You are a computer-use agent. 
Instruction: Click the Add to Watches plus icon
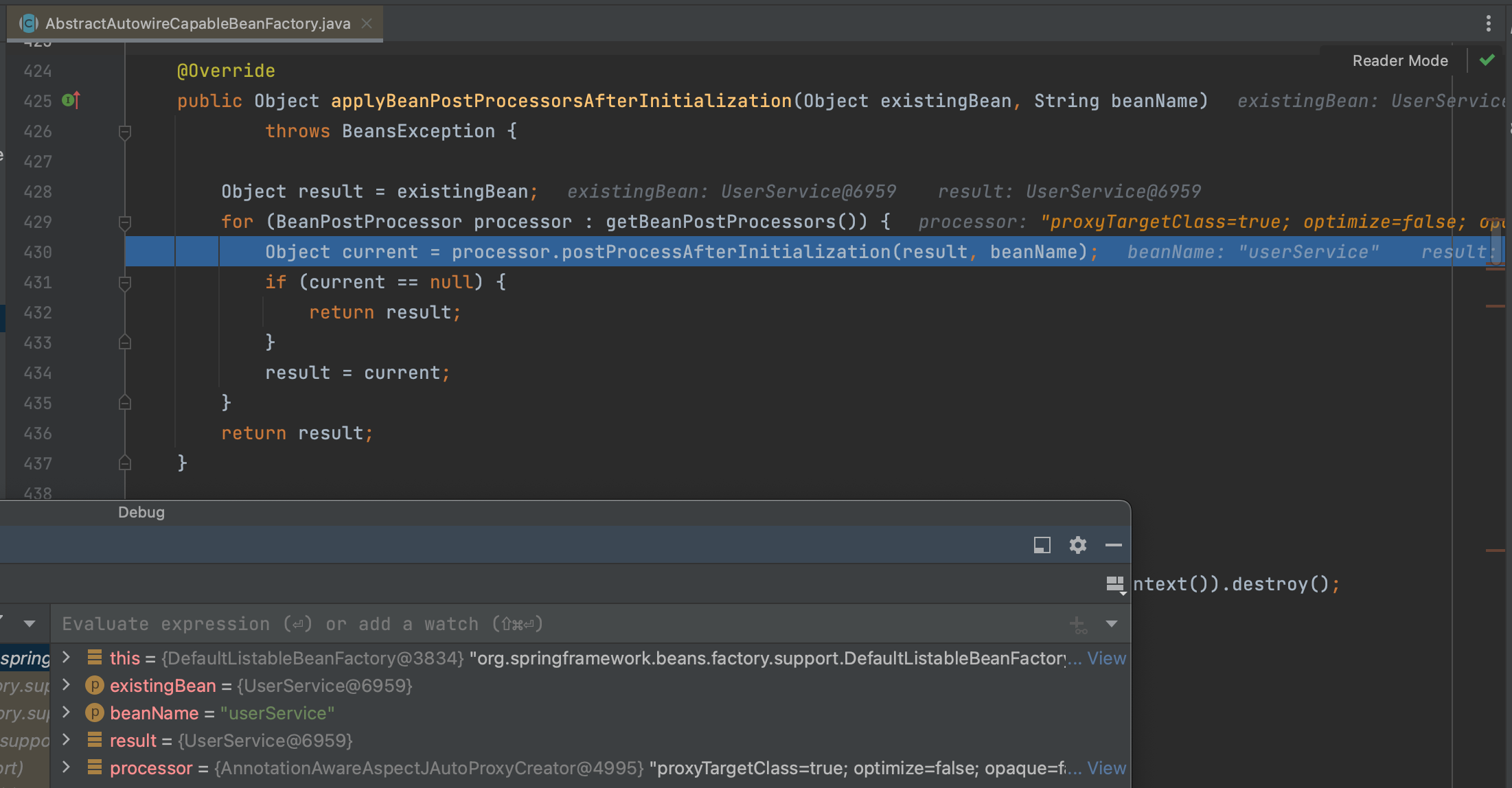click(x=1077, y=624)
